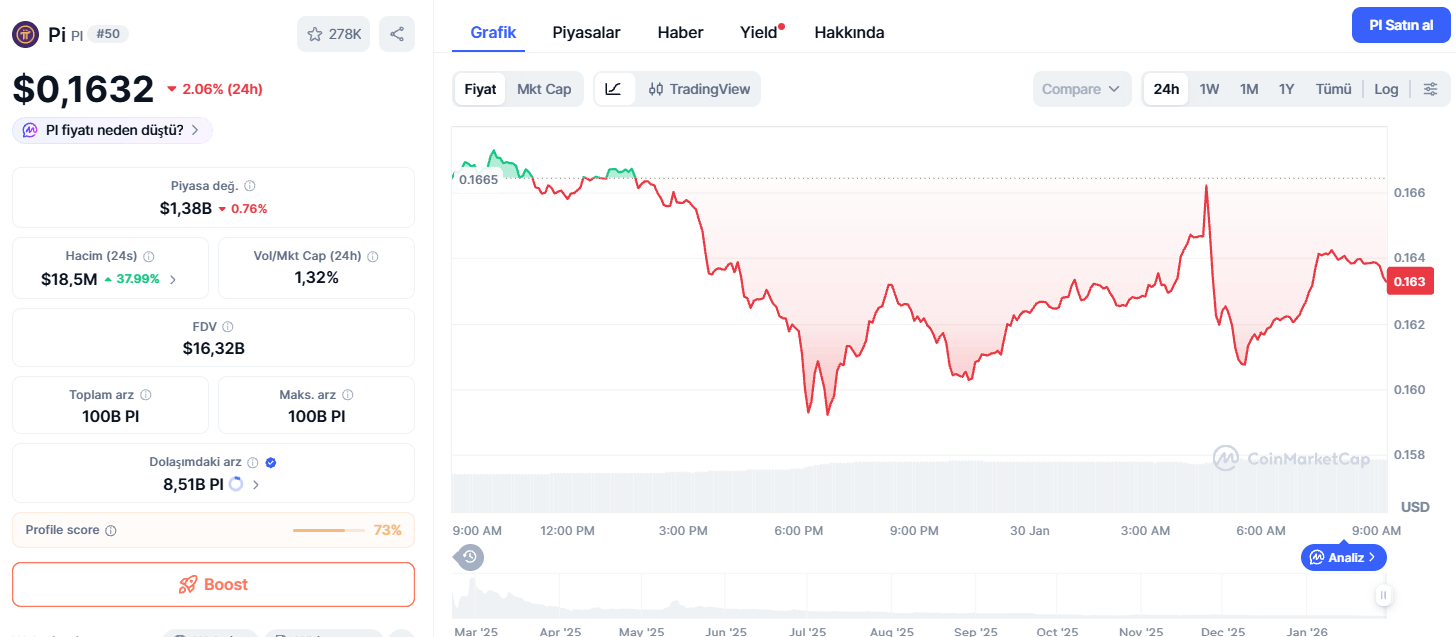Set chart range to 1Y
The image size is (1456, 637).
[1286, 89]
